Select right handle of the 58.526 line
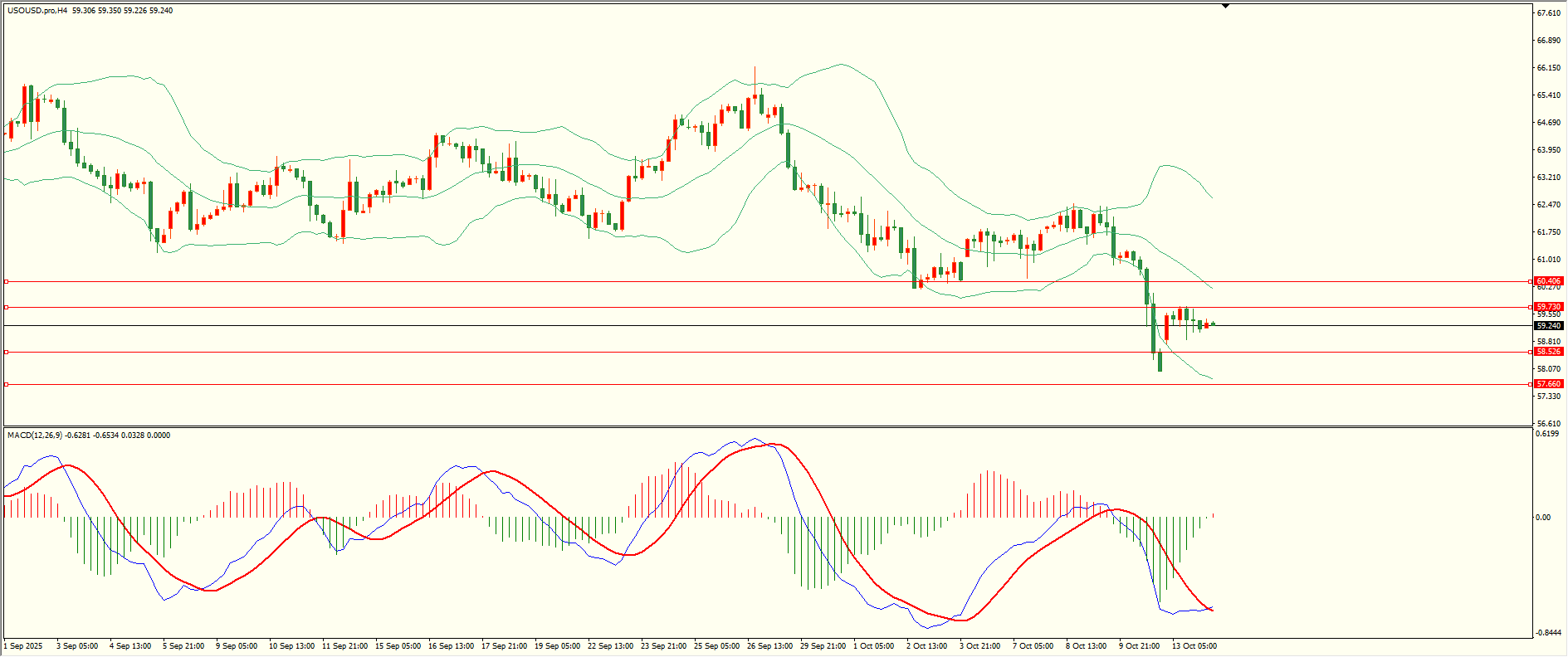This screenshot has width=1568, height=657. click(1530, 352)
